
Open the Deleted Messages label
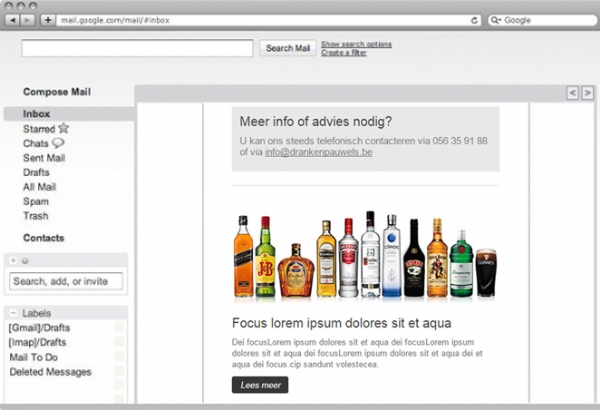click(51, 372)
